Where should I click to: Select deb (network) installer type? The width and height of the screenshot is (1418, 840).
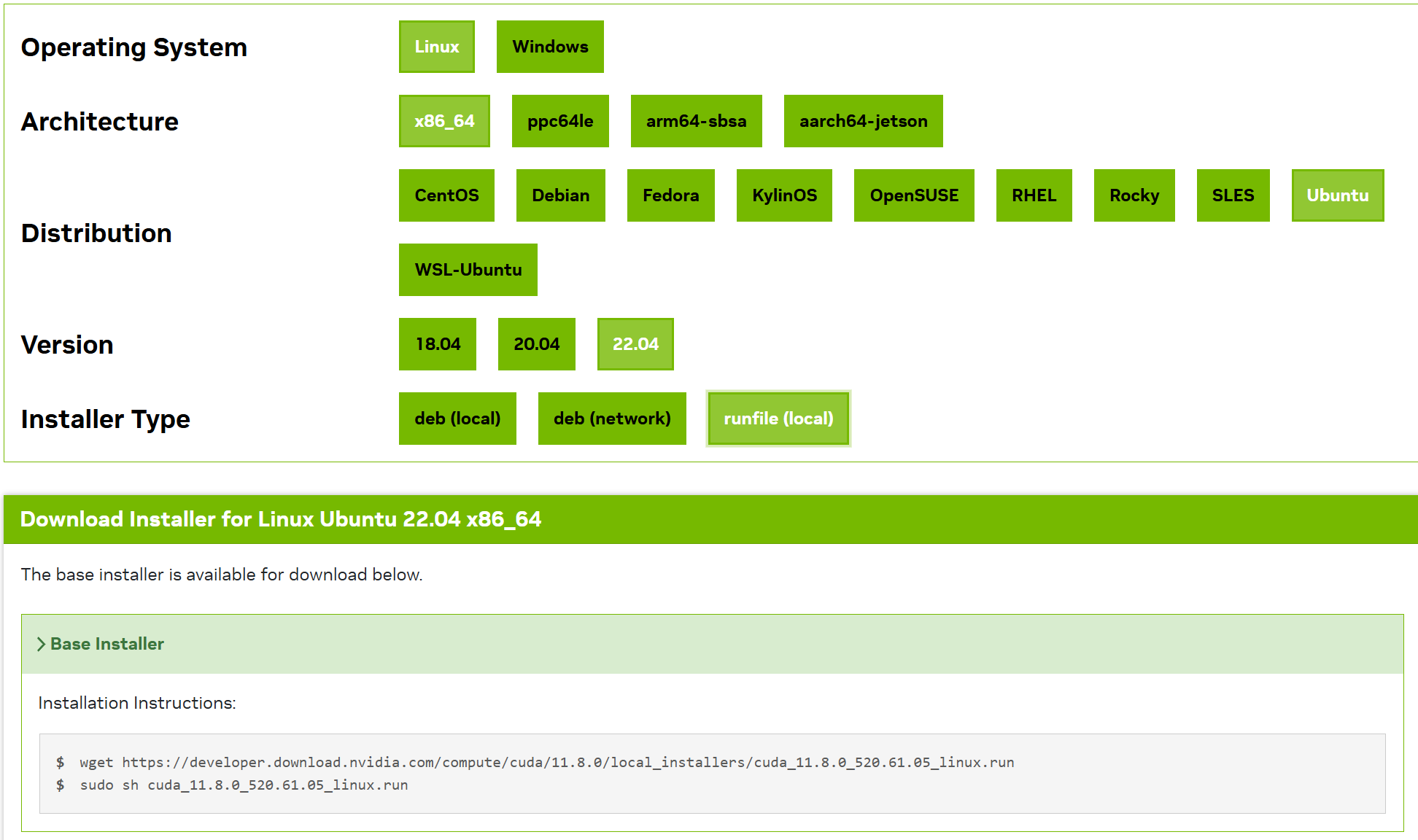612,419
